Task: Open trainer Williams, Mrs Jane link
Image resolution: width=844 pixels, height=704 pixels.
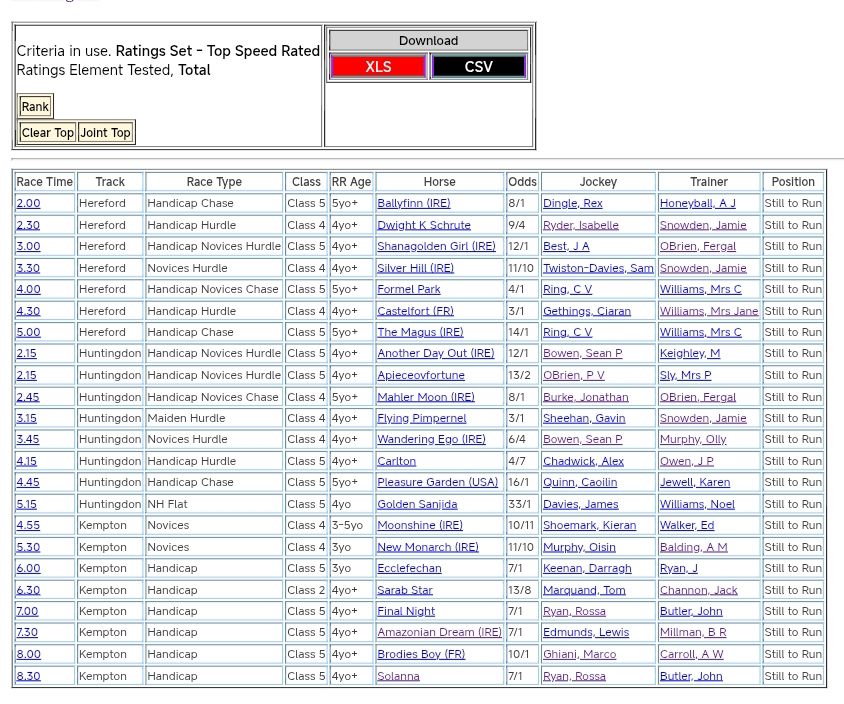Action: click(708, 311)
